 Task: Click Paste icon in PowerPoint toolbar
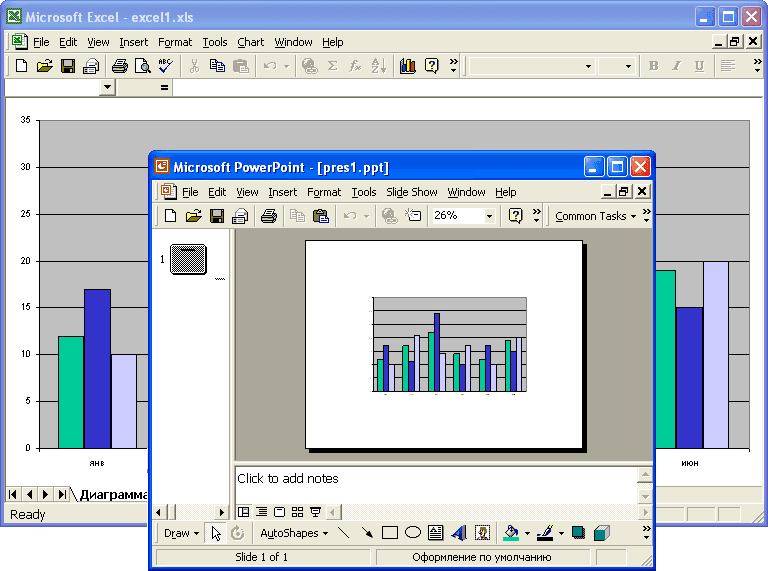321,215
